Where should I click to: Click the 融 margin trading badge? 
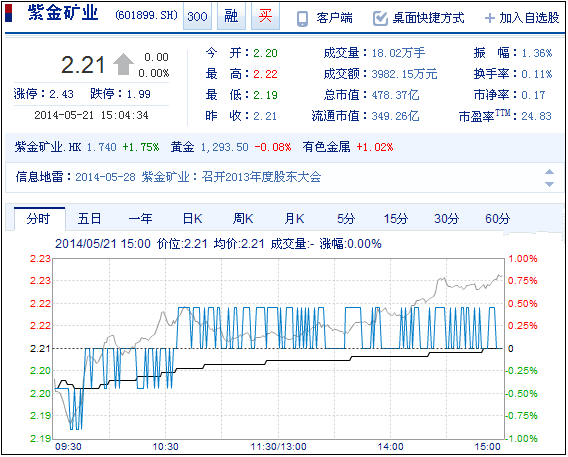coord(231,16)
